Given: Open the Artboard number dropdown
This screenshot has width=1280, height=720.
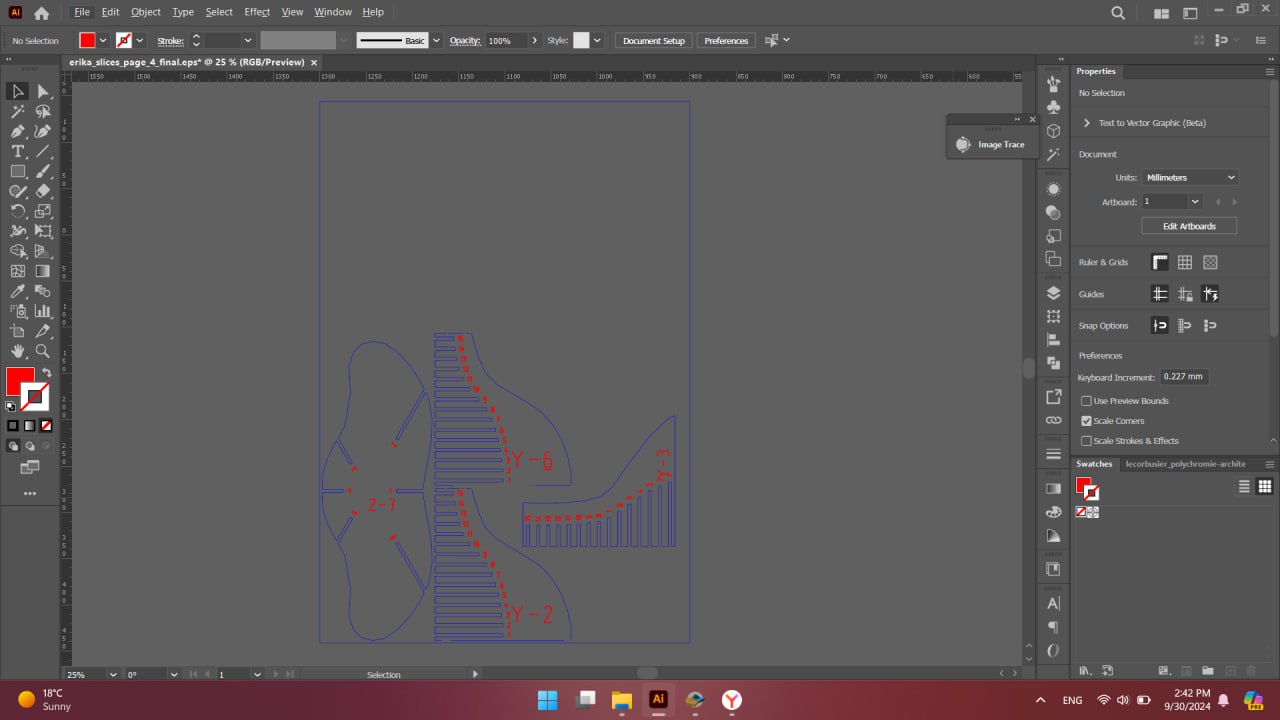Looking at the screenshot, I should tap(1195, 202).
